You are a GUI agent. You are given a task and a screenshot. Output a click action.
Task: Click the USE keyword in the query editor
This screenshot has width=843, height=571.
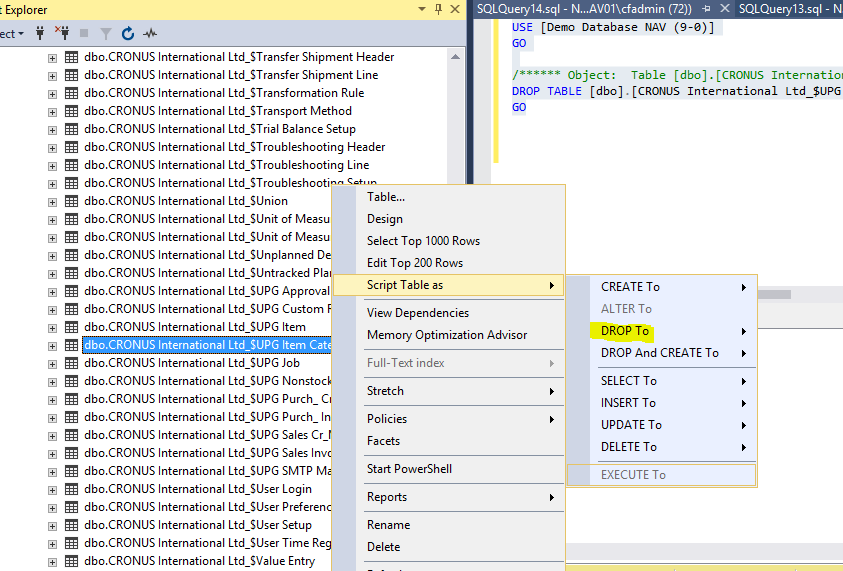(522, 27)
